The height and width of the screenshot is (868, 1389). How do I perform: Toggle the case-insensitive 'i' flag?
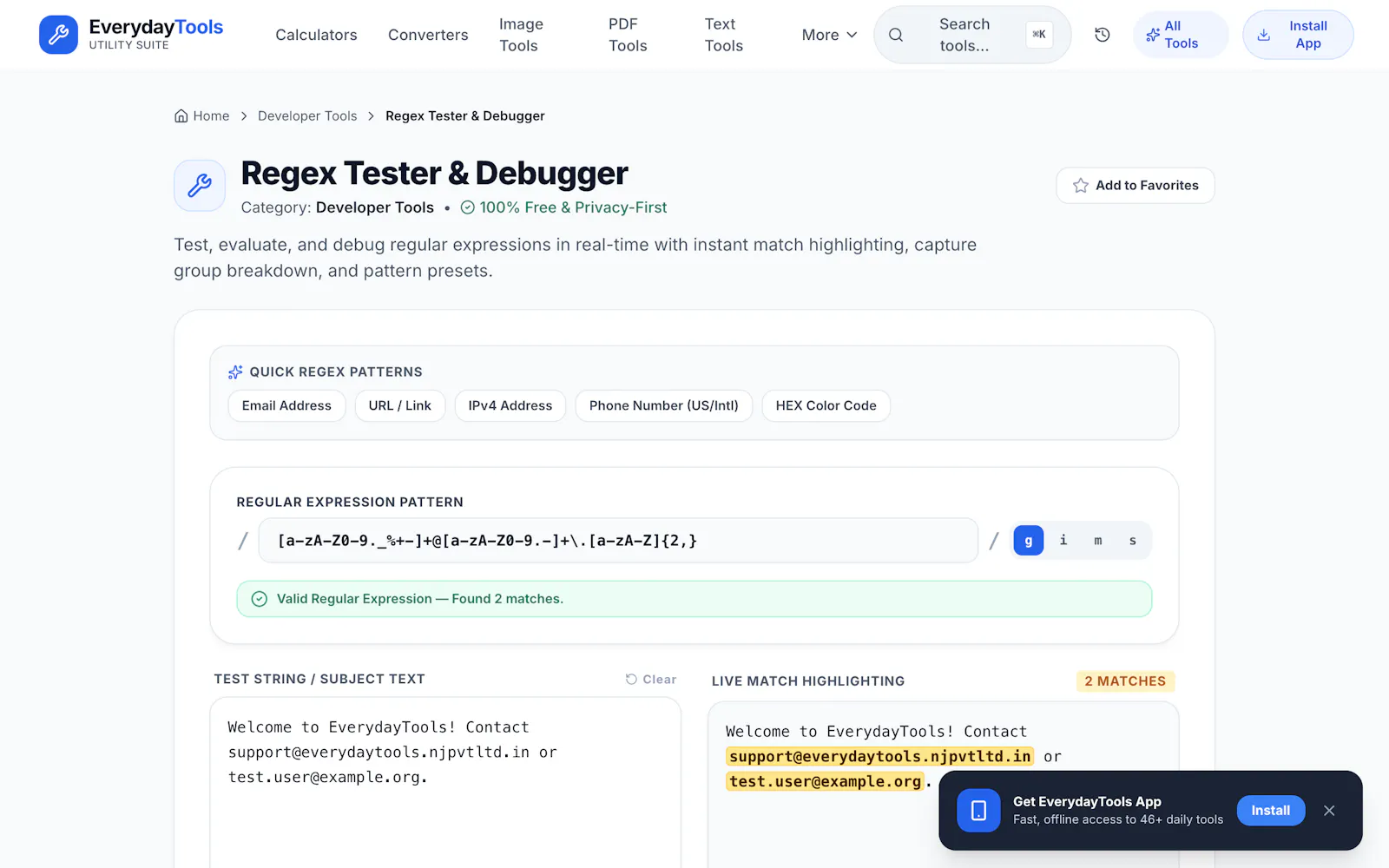1063,541
